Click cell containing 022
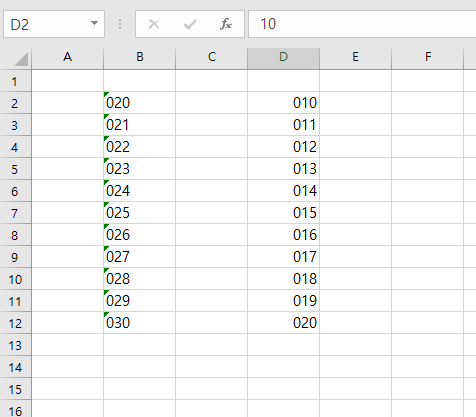Screen dimensions: 476x417 point(140,147)
